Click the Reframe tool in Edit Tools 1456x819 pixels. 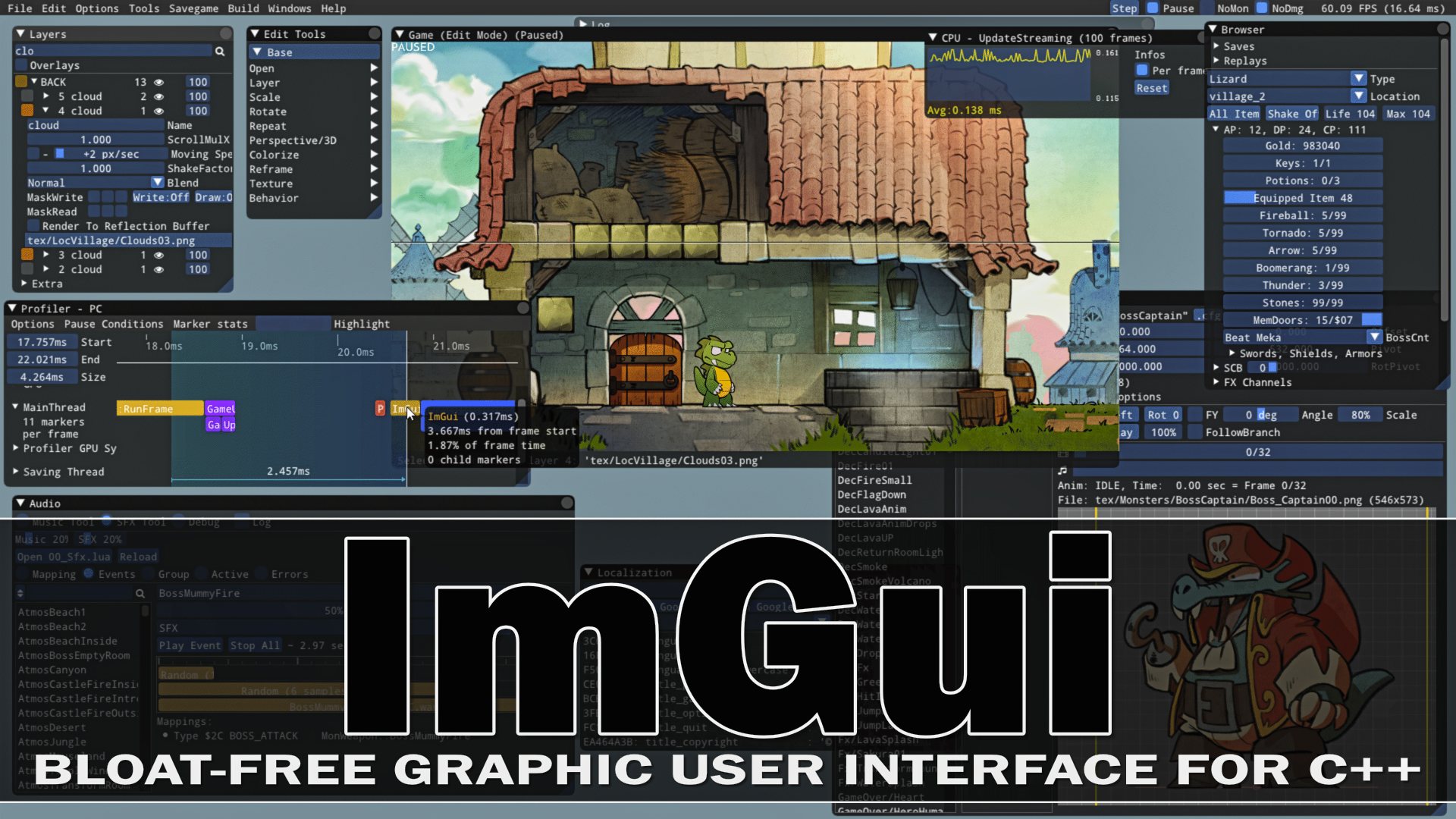(270, 168)
